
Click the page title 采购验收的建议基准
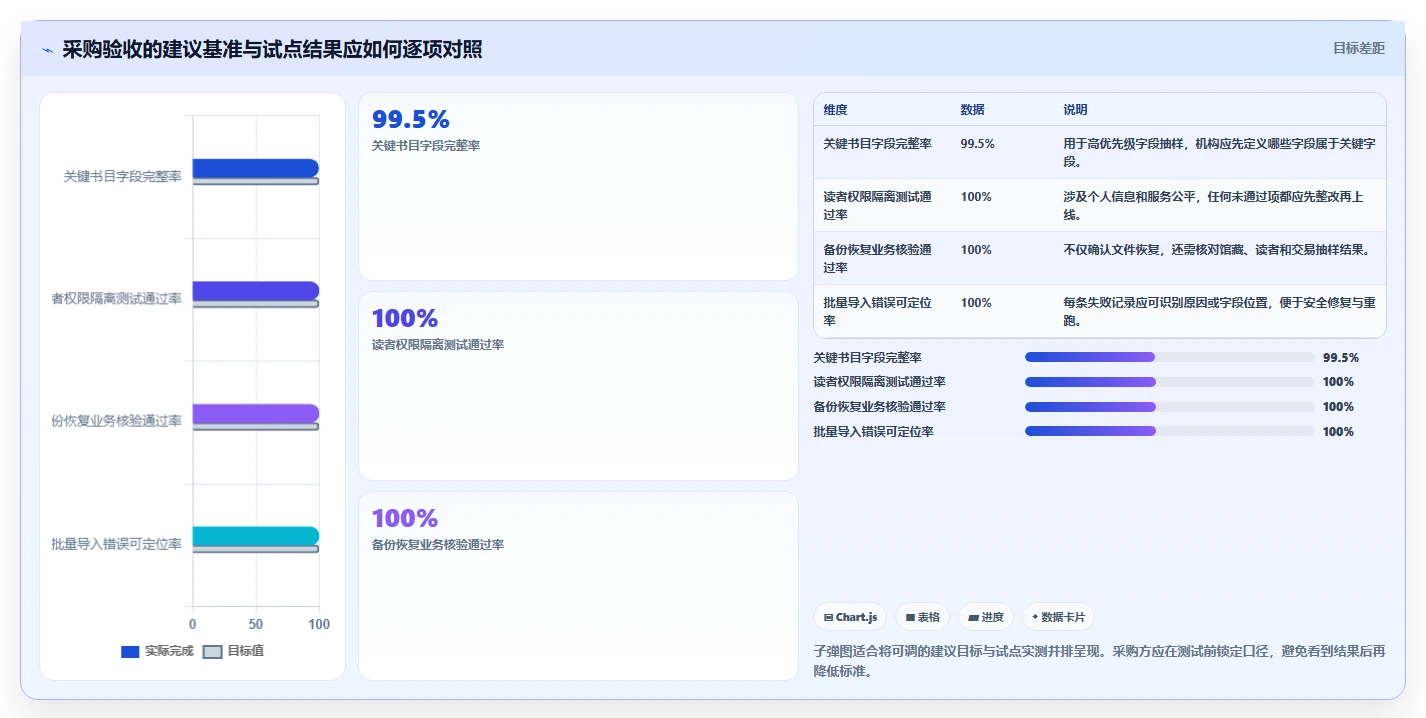tap(272, 49)
